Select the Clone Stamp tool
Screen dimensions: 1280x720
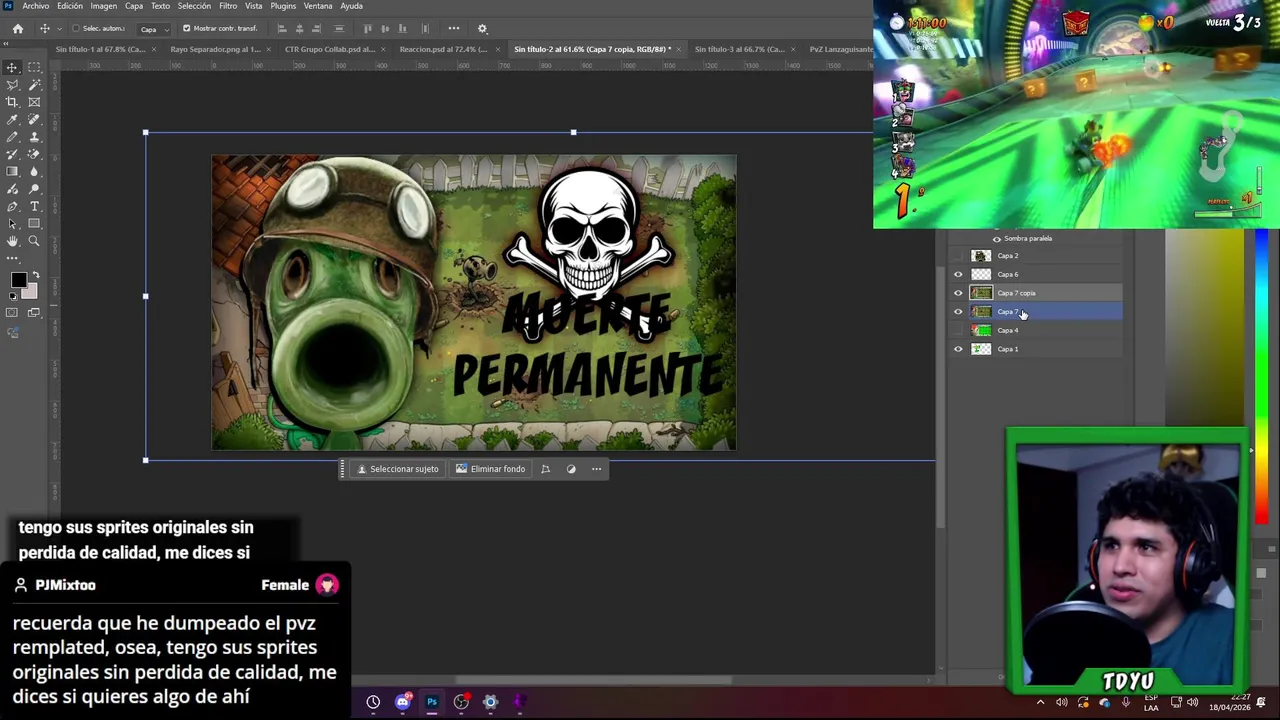click(34, 137)
